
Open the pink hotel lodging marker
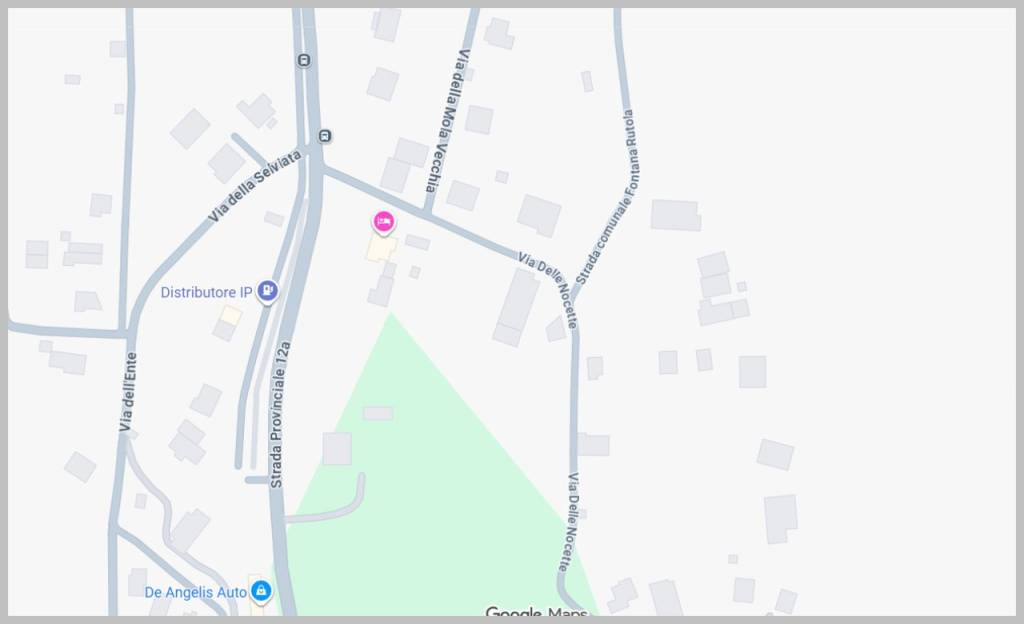[x=384, y=223]
